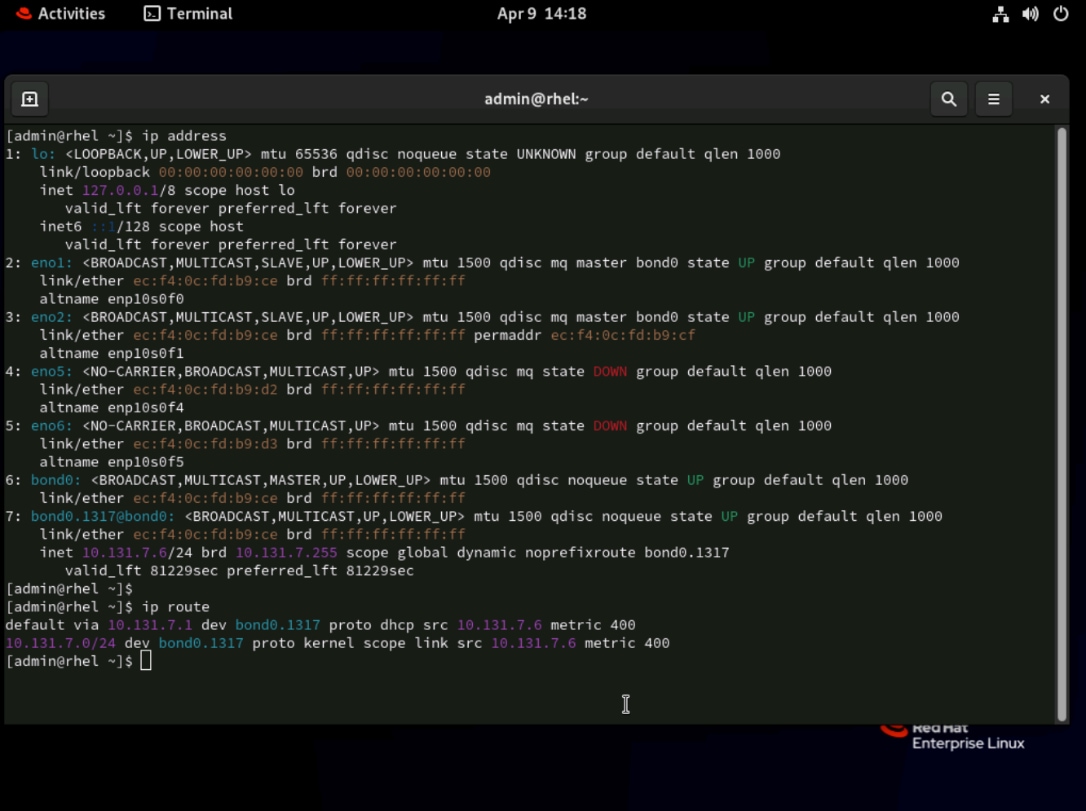Click interface name 'eno1:'
The height and width of the screenshot is (811, 1086).
click(x=51, y=262)
